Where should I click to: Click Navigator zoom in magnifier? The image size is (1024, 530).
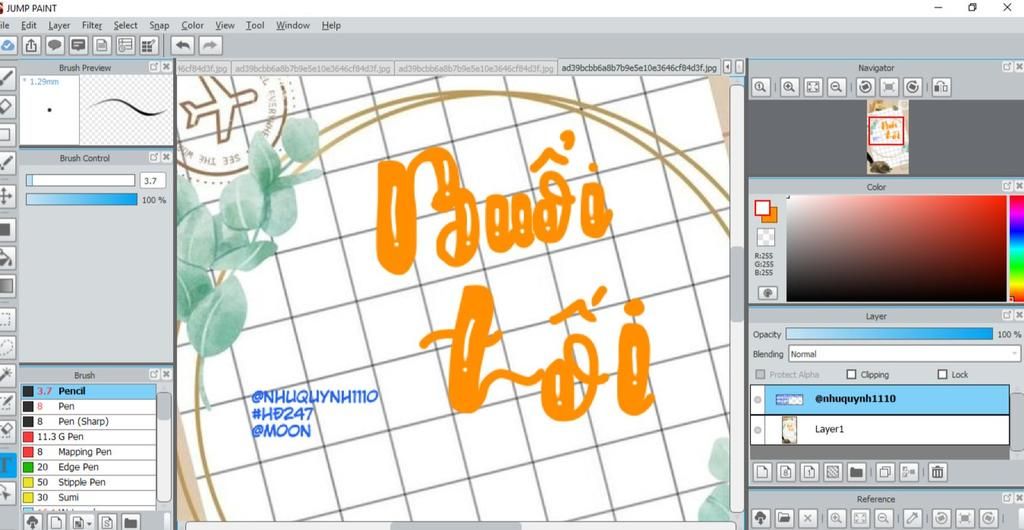789,87
